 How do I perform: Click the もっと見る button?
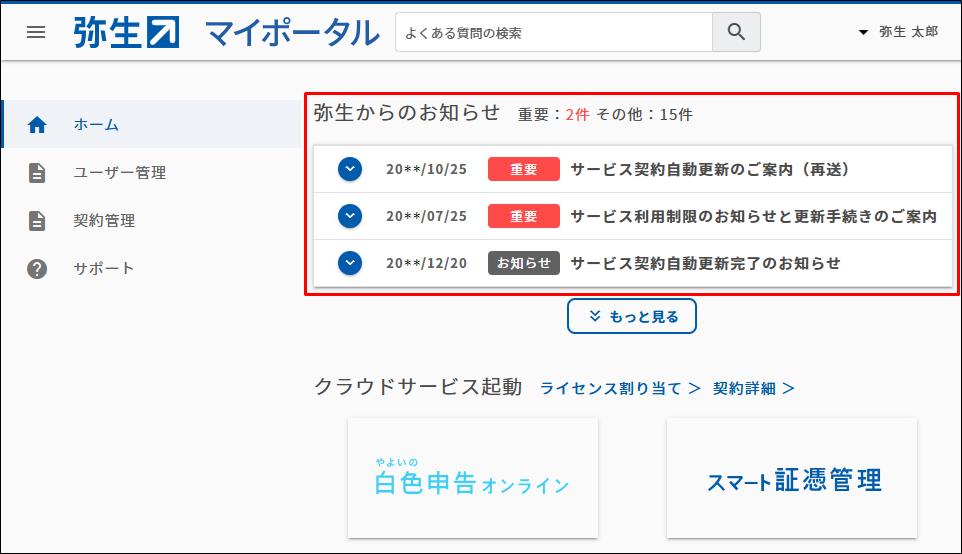632,316
